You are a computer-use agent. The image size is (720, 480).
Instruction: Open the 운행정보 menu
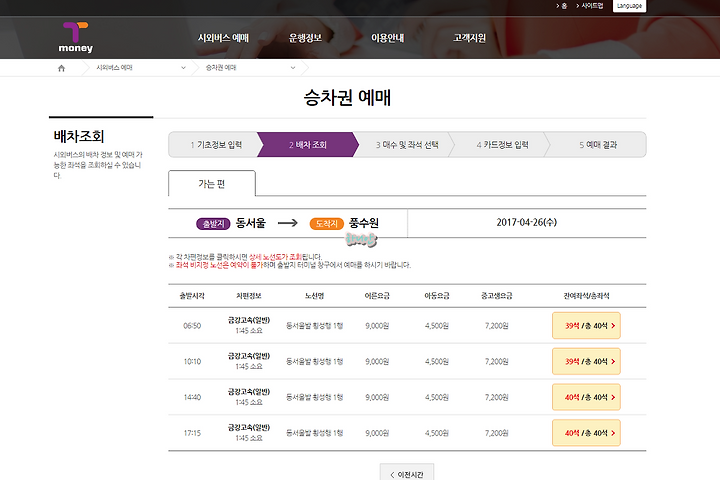tap(305, 38)
